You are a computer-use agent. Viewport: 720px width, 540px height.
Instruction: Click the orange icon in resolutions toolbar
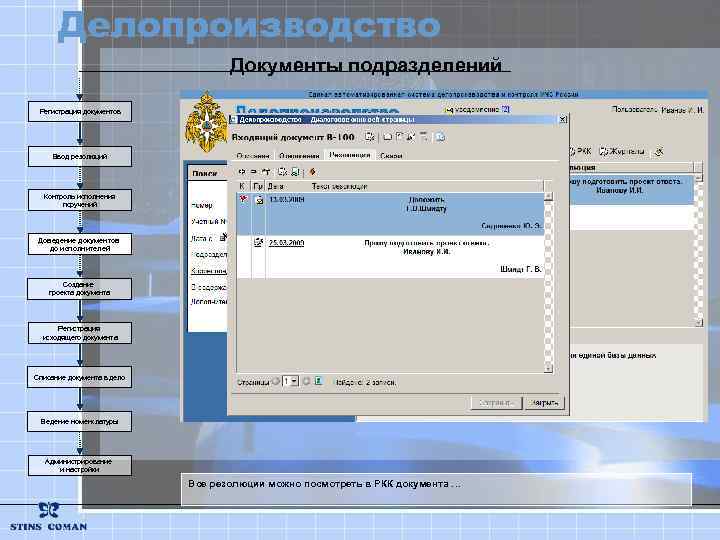pos(312,172)
